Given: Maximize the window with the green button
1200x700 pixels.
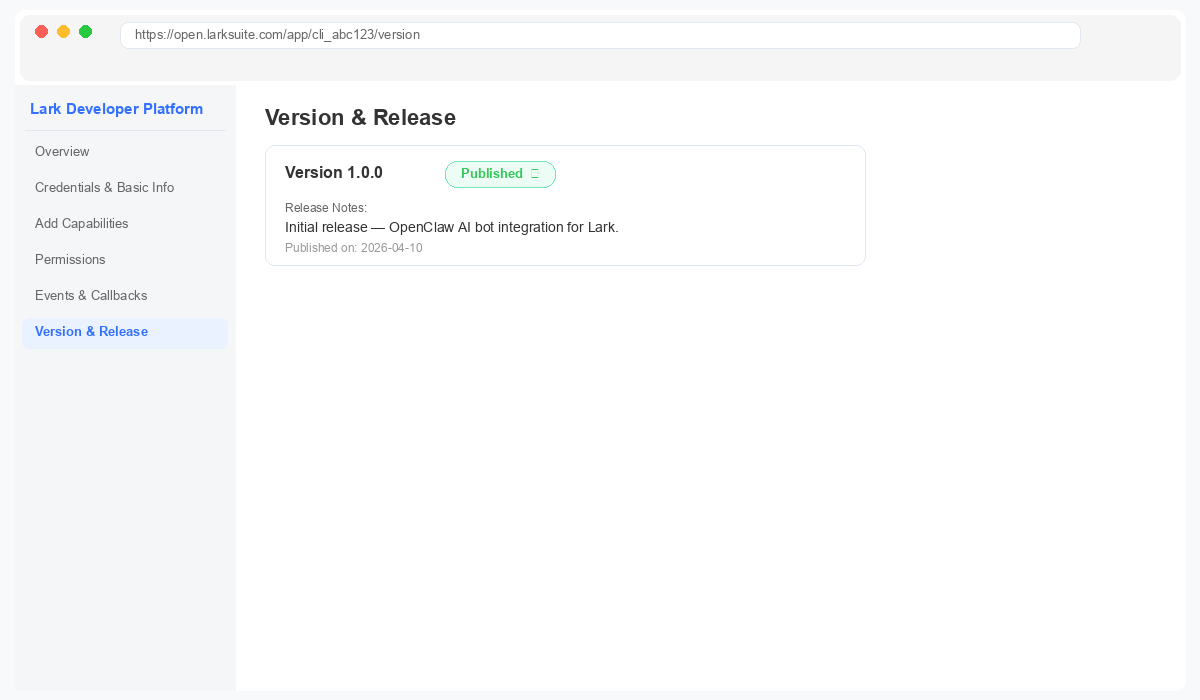Looking at the screenshot, I should tap(86, 32).
